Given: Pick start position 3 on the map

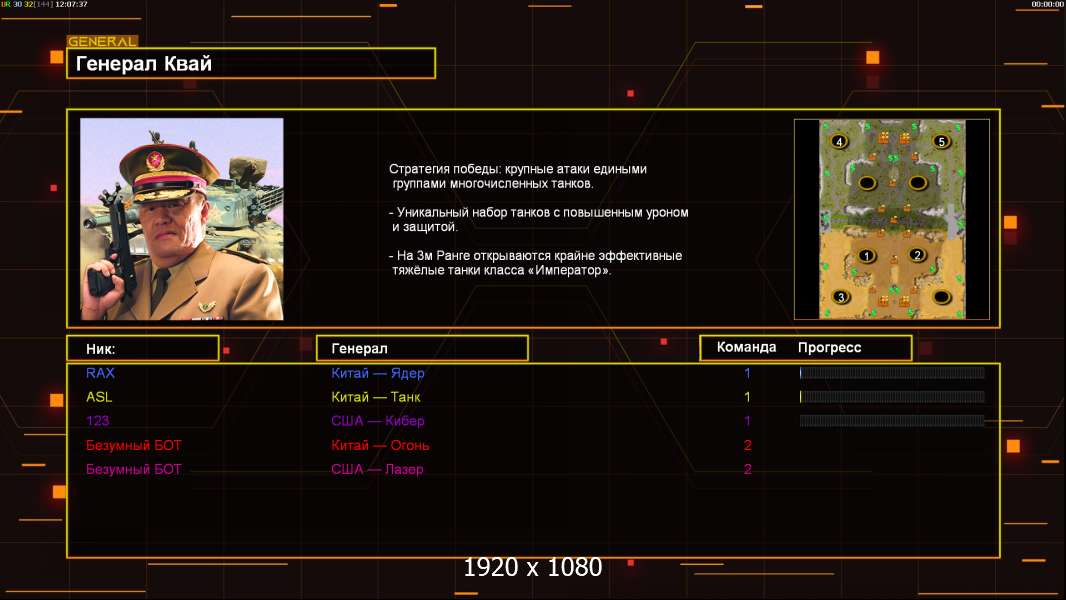Looking at the screenshot, I should pos(842,297).
